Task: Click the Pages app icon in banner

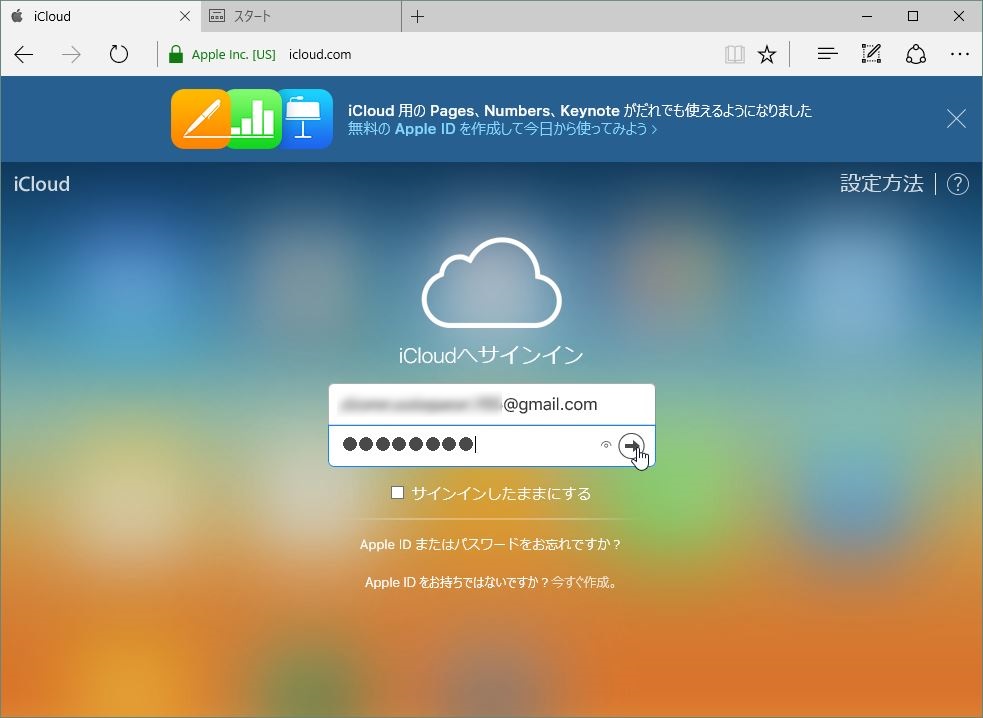Action: pos(200,119)
